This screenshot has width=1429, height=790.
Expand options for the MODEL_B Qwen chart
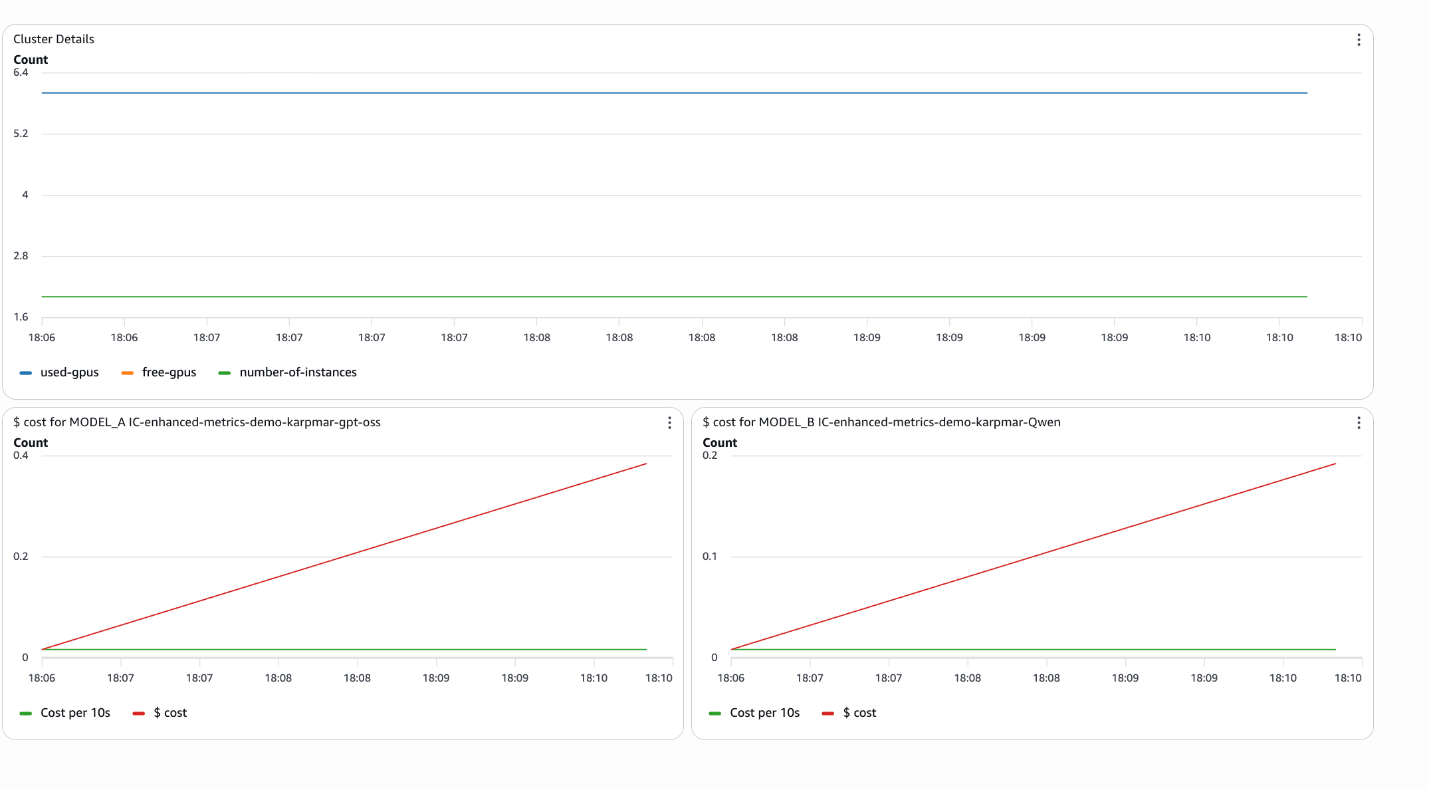[x=1358, y=422]
